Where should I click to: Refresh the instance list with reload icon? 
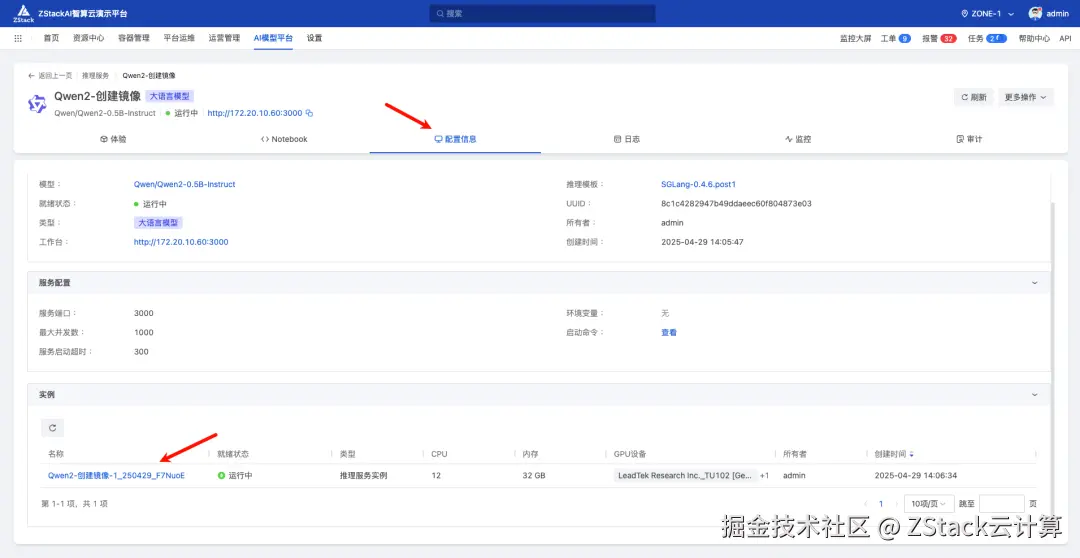click(52, 428)
